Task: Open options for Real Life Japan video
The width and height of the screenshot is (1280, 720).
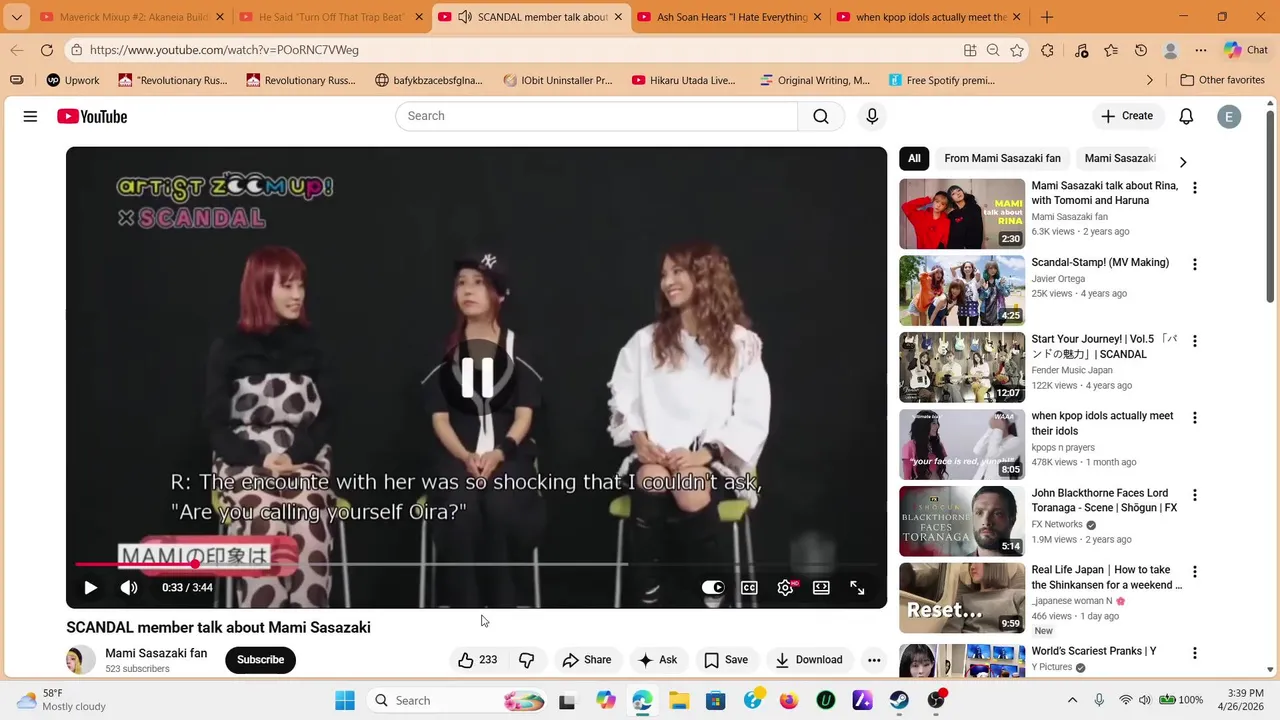Action: 1194,572
